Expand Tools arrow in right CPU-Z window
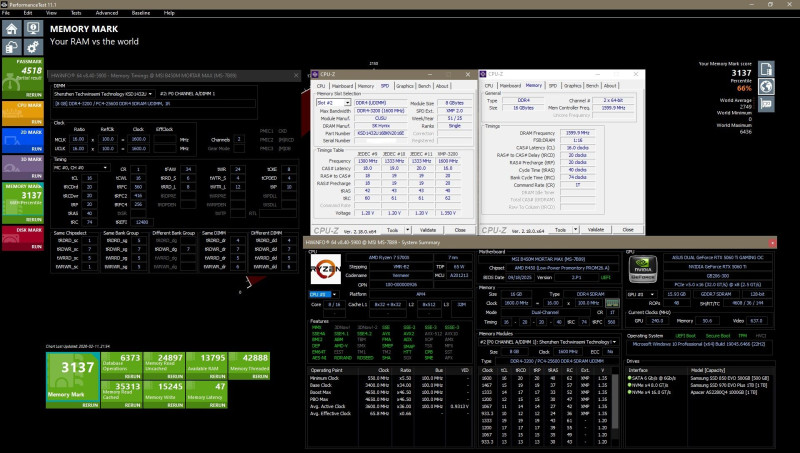 tap(575, 230)
